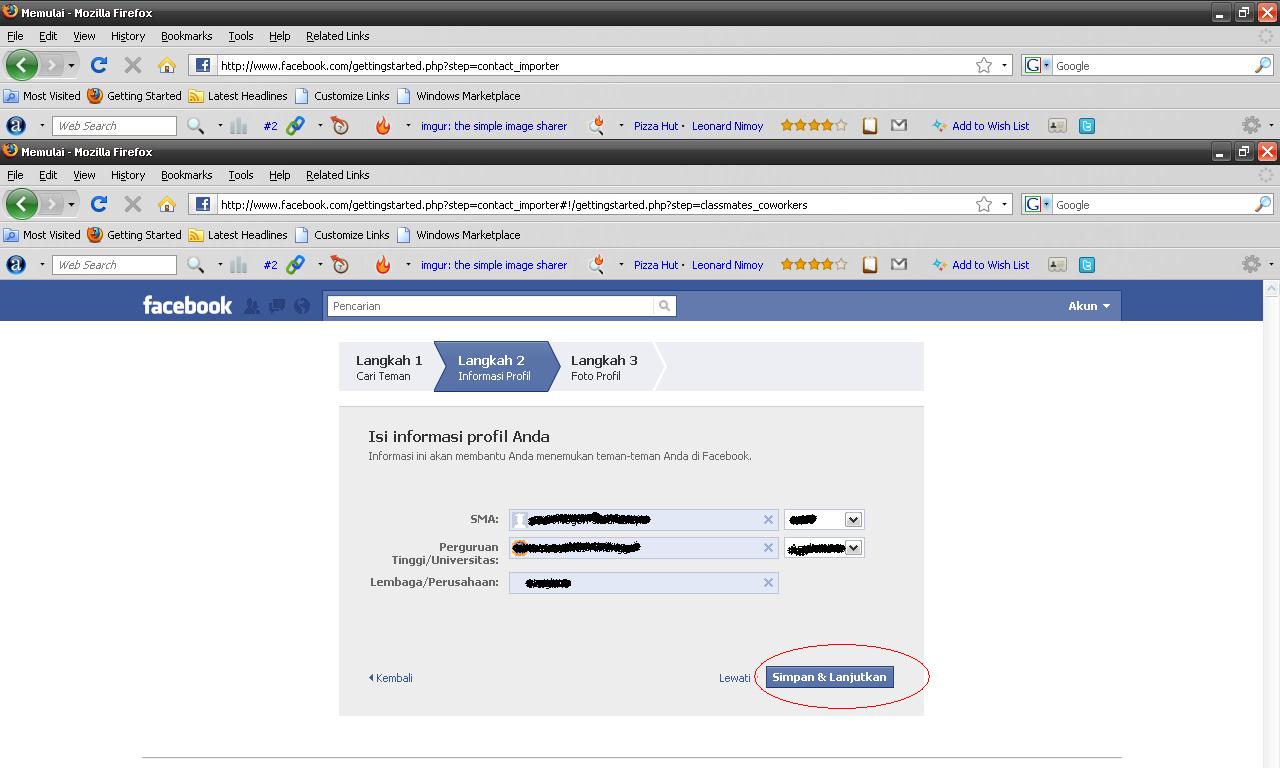Focus the Pencarian search field
This screenshot has height=768, width=1280.
pyautogui.click(x=491, y=306)
